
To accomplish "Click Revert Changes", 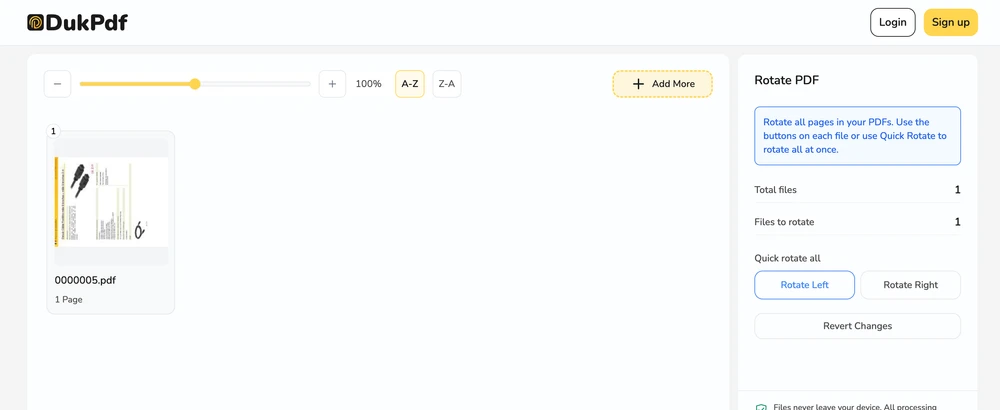I will 857,326.
